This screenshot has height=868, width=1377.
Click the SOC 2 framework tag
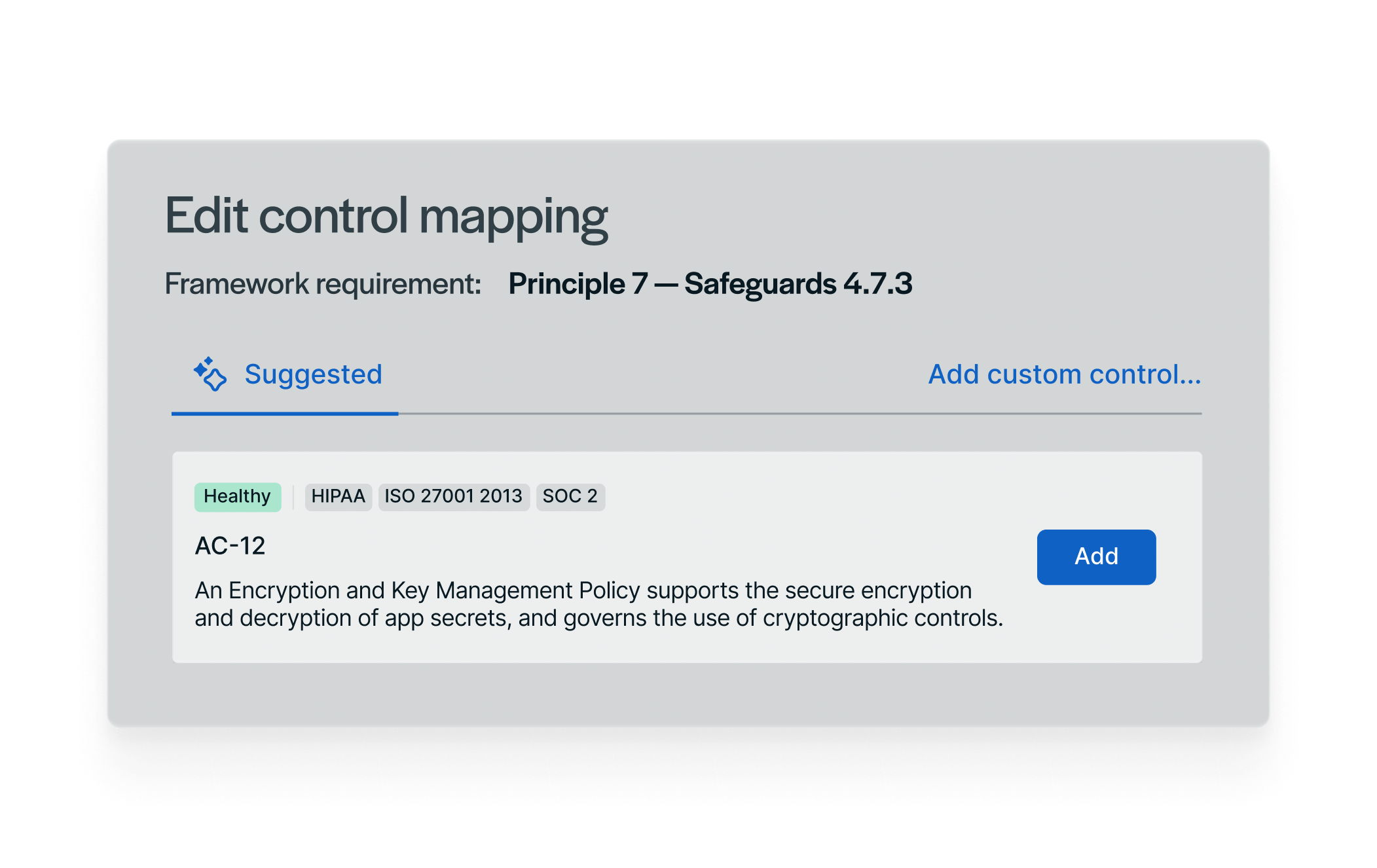[570, 496]
